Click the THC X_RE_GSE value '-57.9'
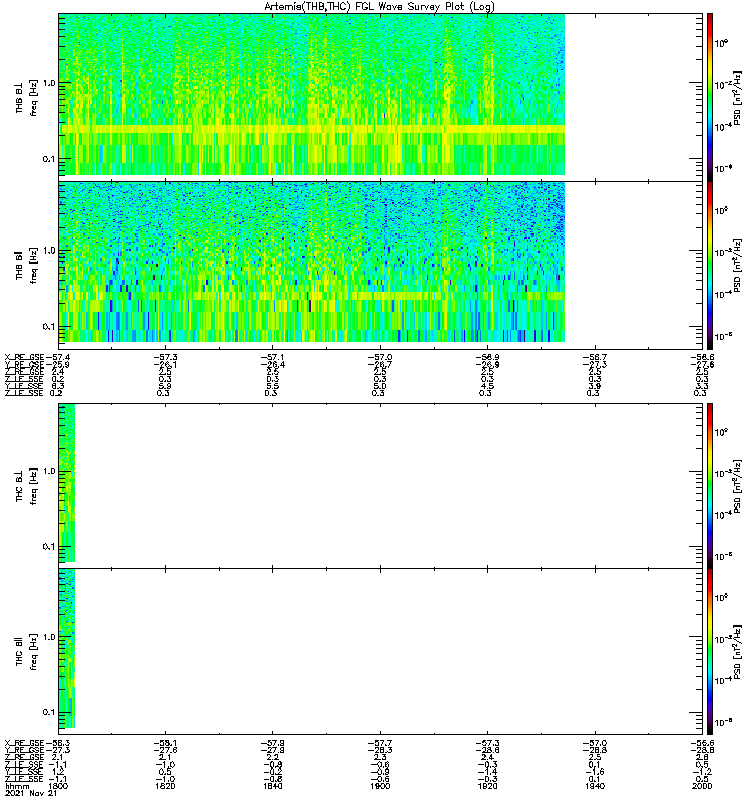Image resolution: width=750 pixels, height=800 pixels. pos(272,743)
